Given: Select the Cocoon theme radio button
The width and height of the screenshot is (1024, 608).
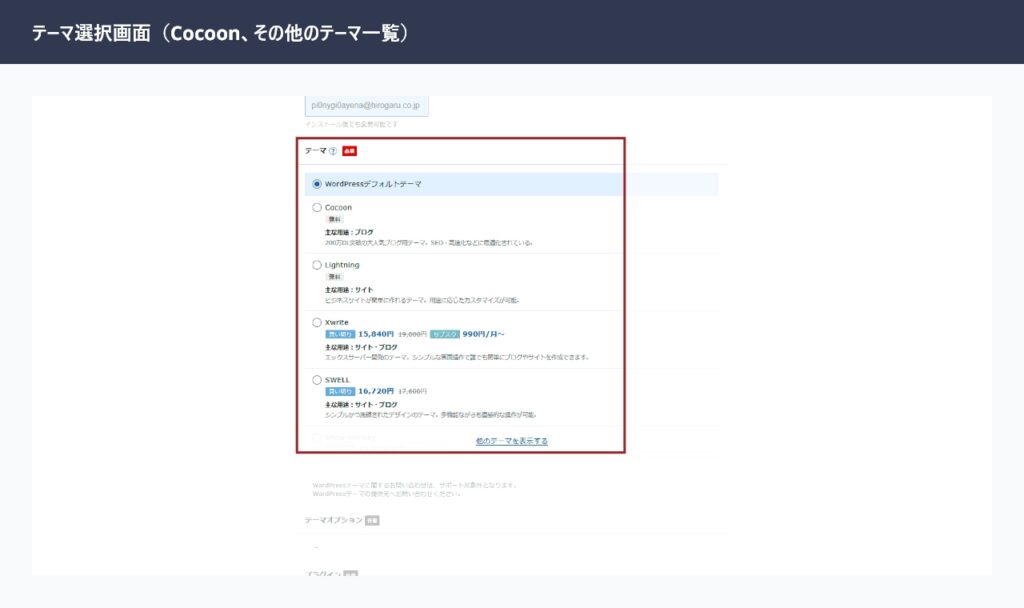Looking at the screenshot, I should click(317, 208).
